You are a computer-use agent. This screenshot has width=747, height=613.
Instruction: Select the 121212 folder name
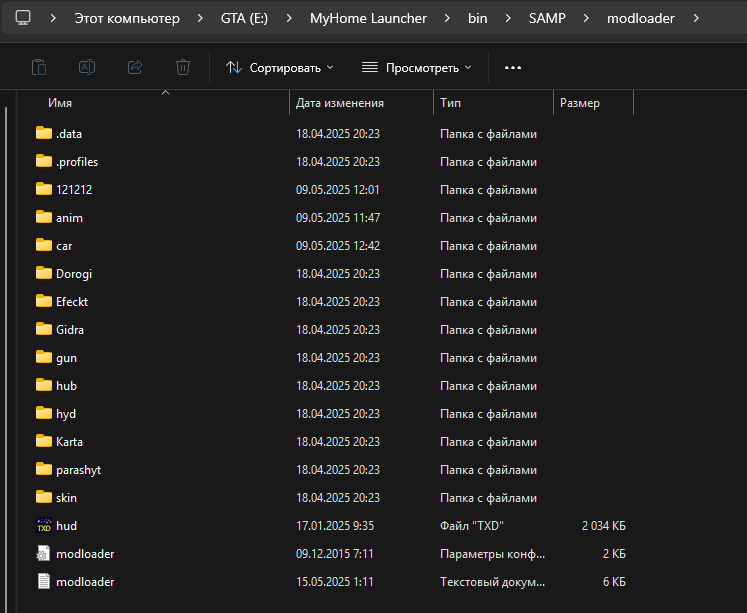pos(74,190)
